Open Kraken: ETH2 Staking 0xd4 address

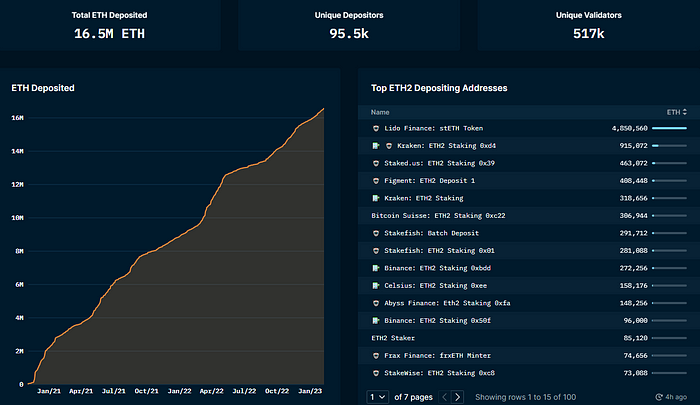(x=446, y=146)
